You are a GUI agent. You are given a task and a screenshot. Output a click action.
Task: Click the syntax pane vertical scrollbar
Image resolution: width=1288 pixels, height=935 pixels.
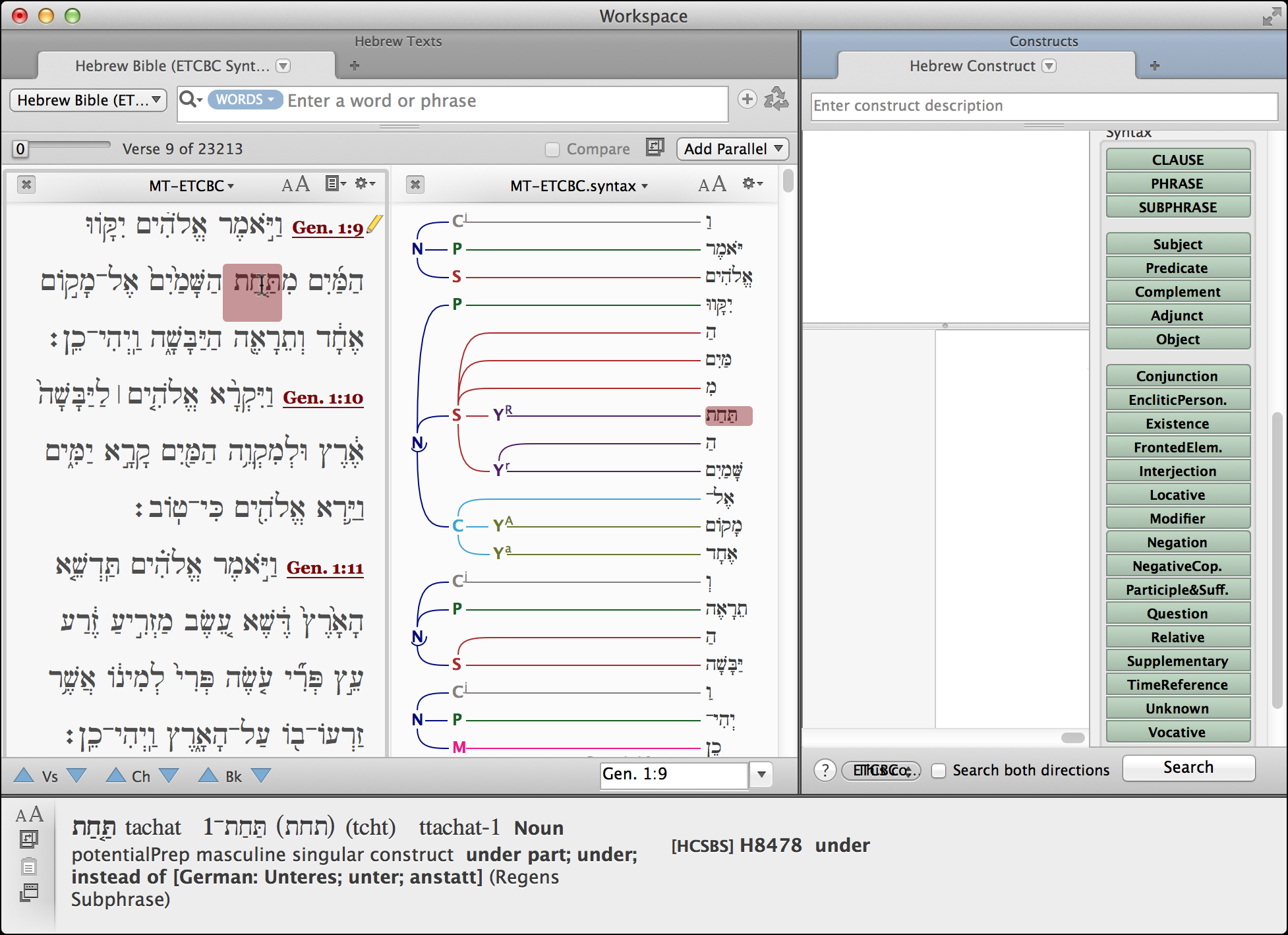788,180
